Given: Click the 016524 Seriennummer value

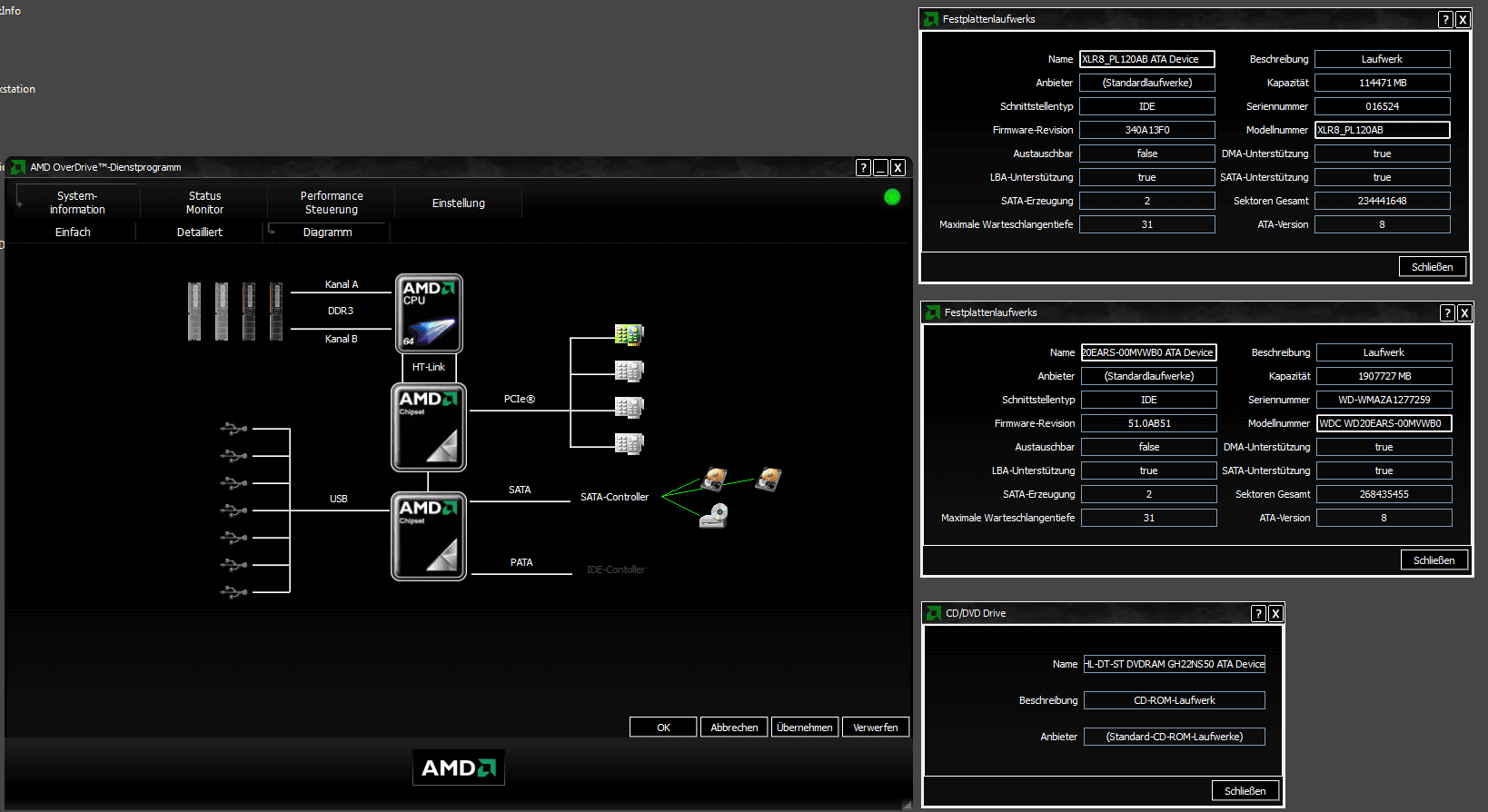Looking at the screenshot, I should pos(1383,106).
